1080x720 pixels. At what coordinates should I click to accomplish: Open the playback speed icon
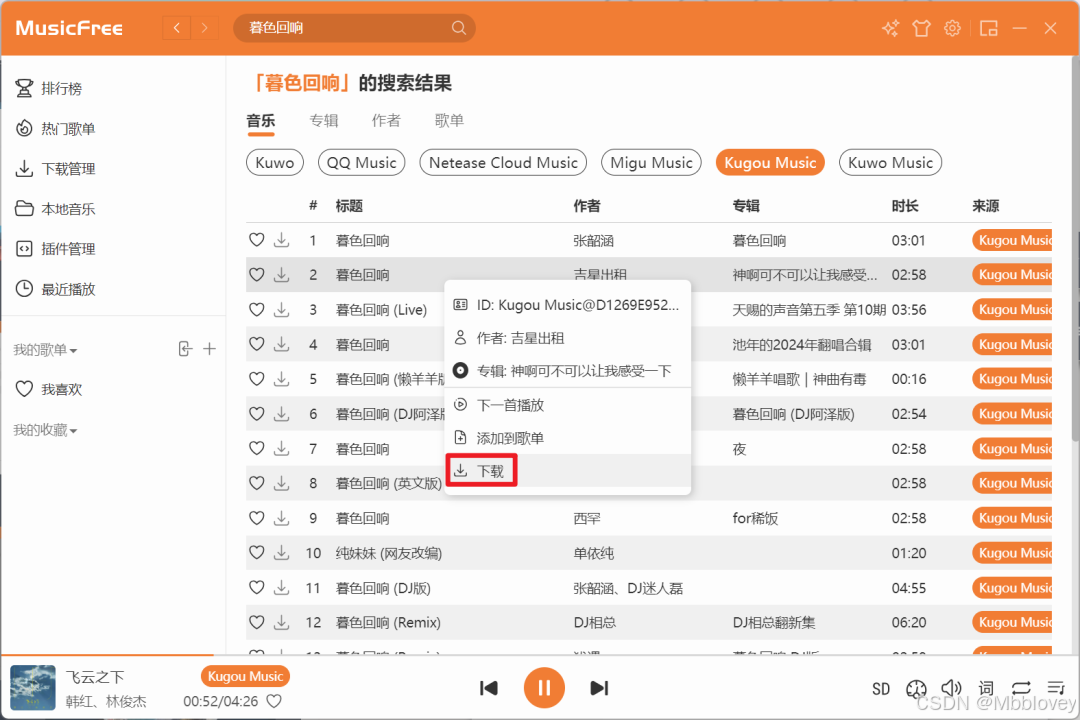916,688
